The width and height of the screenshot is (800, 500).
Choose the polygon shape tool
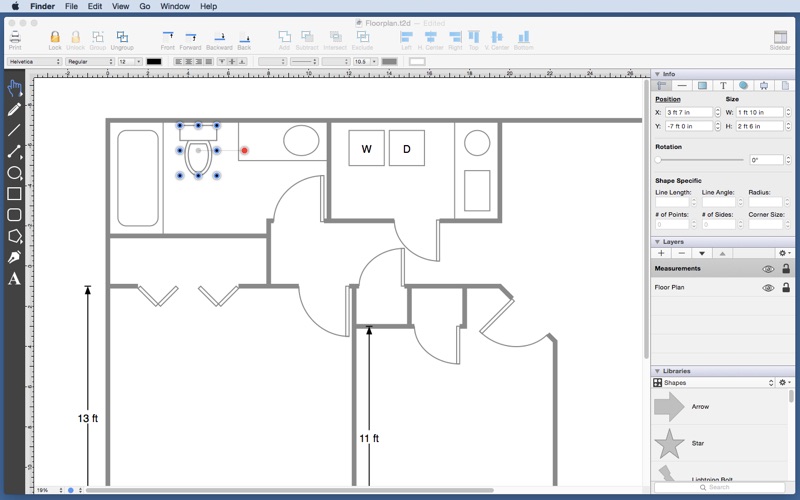coord(14,237)
